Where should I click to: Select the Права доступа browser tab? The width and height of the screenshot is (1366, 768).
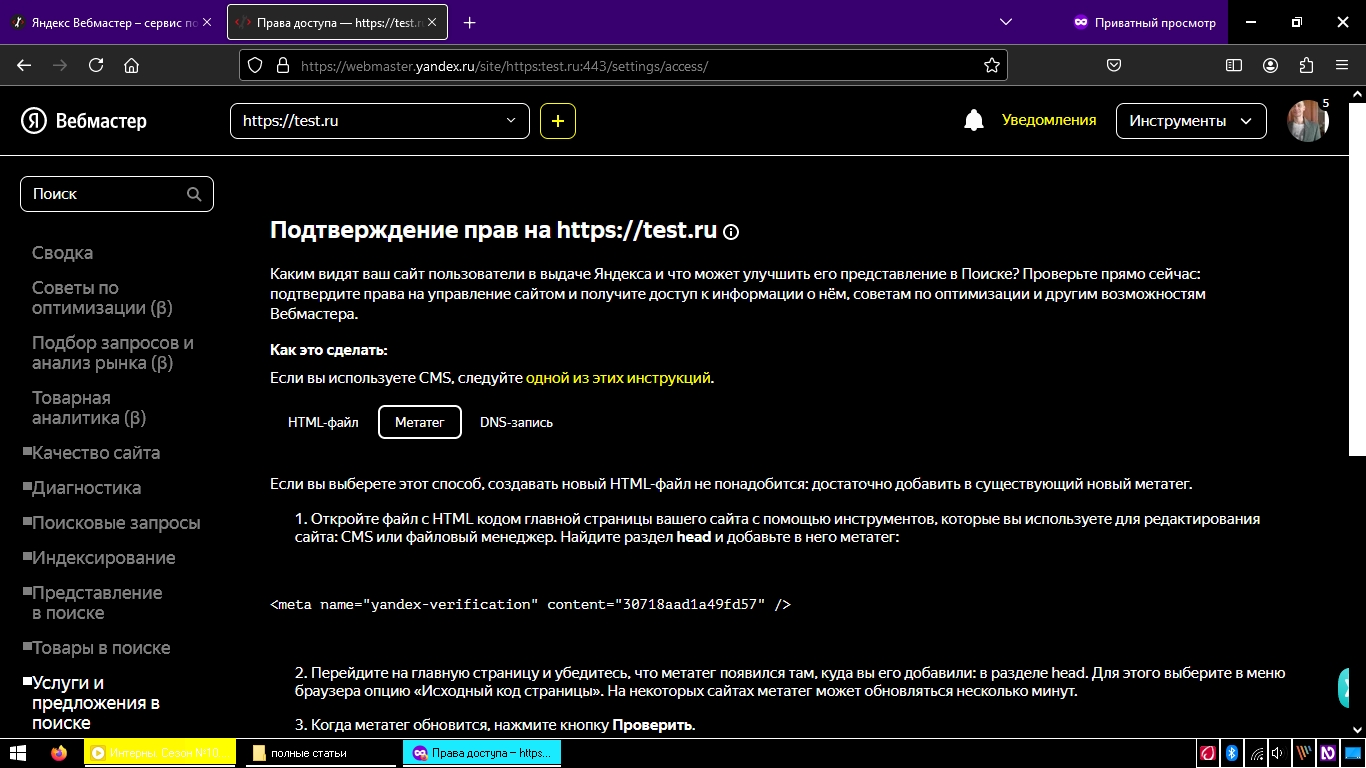(x=337, y=22)
